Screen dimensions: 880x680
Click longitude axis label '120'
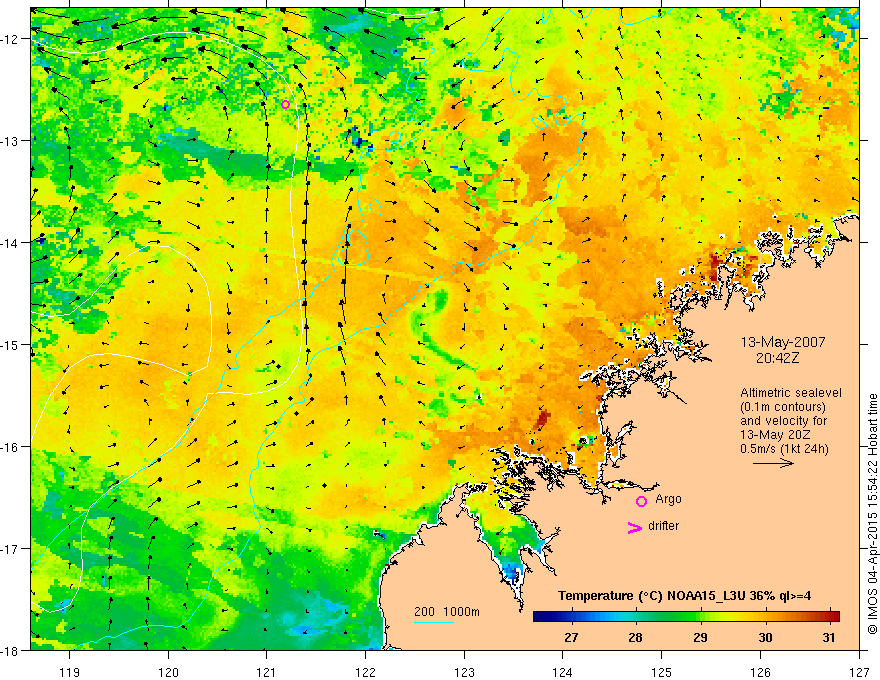(x=168, y=672)
